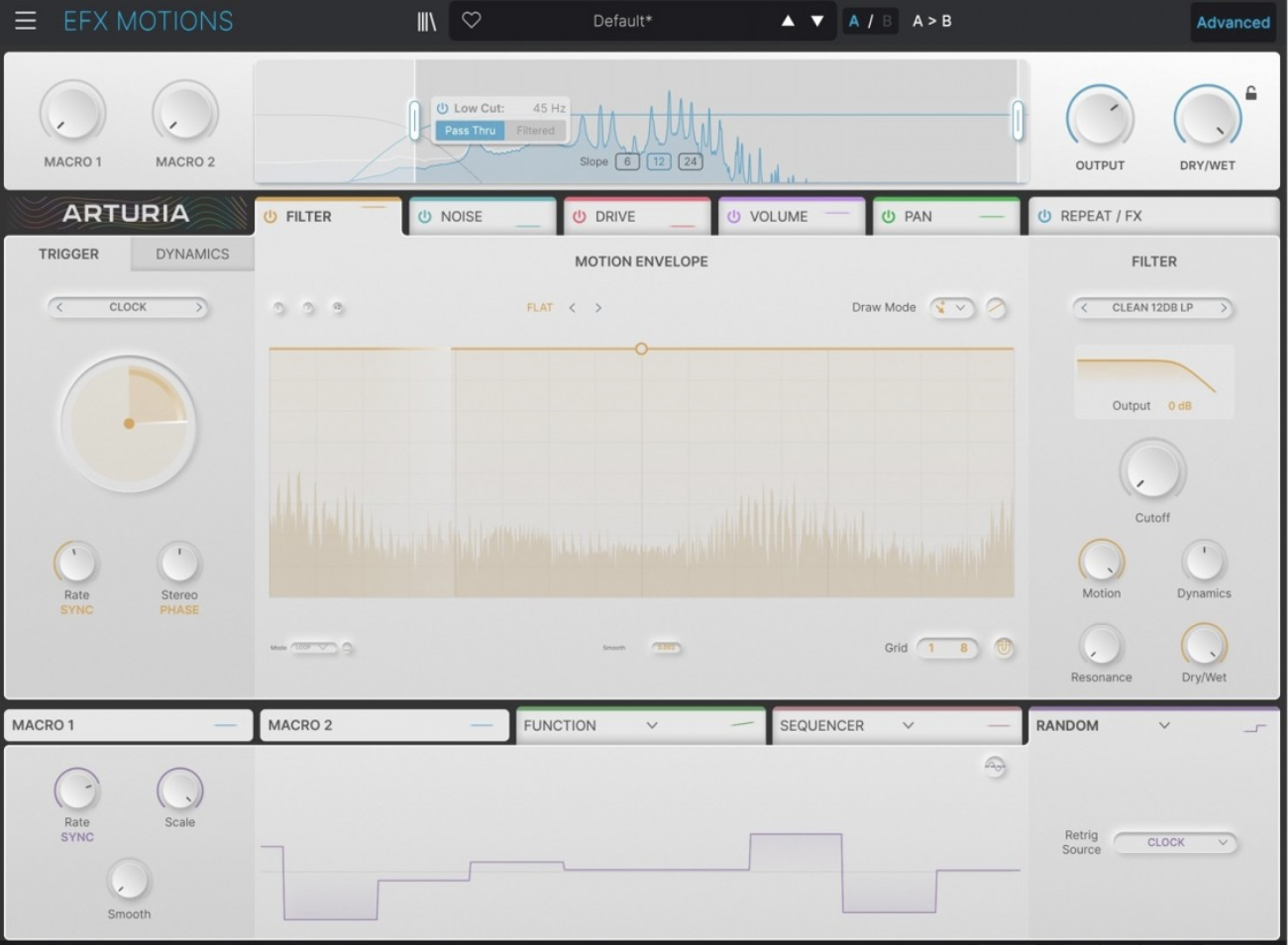
Task: Click the Advanced button
Action: coord(1233,22)
